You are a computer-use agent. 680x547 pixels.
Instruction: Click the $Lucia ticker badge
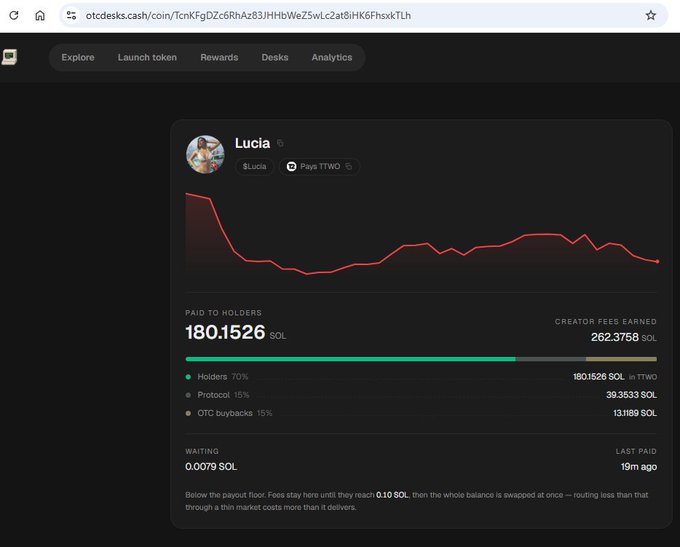point(255,167)
